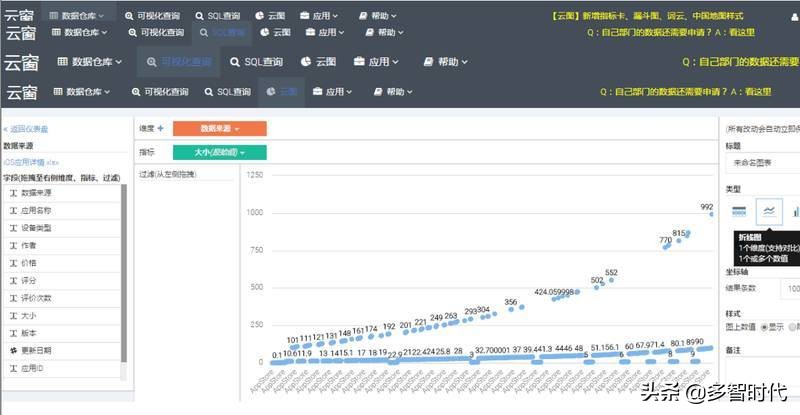This screenshot has height=415, width=800.
Task: Click the chart data label 356
Action: (x=511, y=302)
